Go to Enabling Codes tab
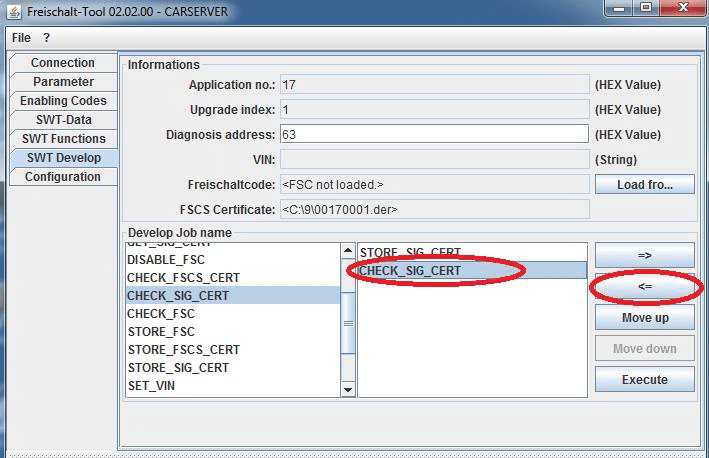 coord(62,101)
